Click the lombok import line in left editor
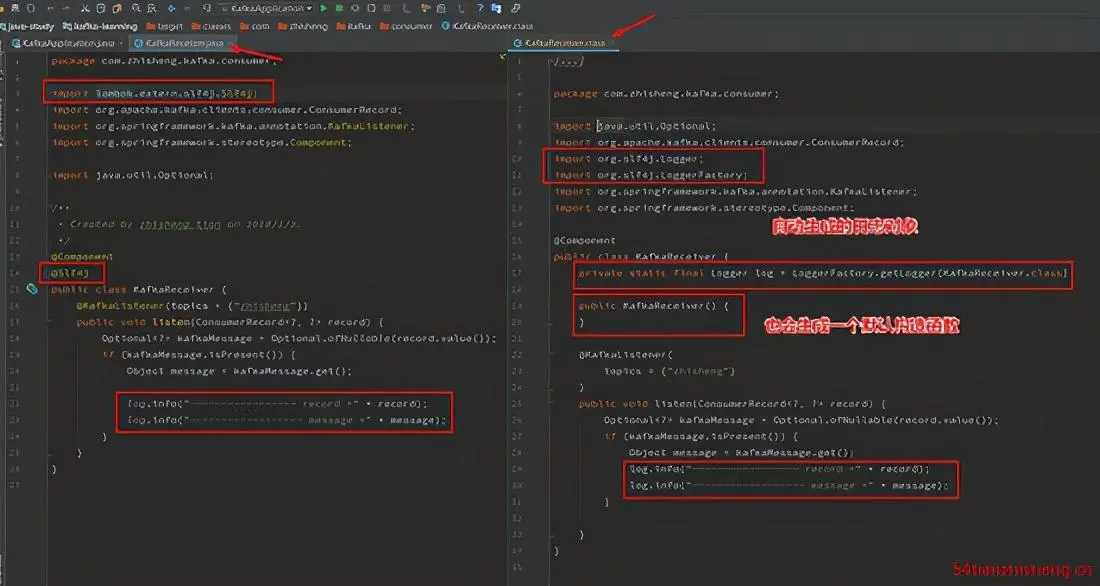 (x=155, y=93)
